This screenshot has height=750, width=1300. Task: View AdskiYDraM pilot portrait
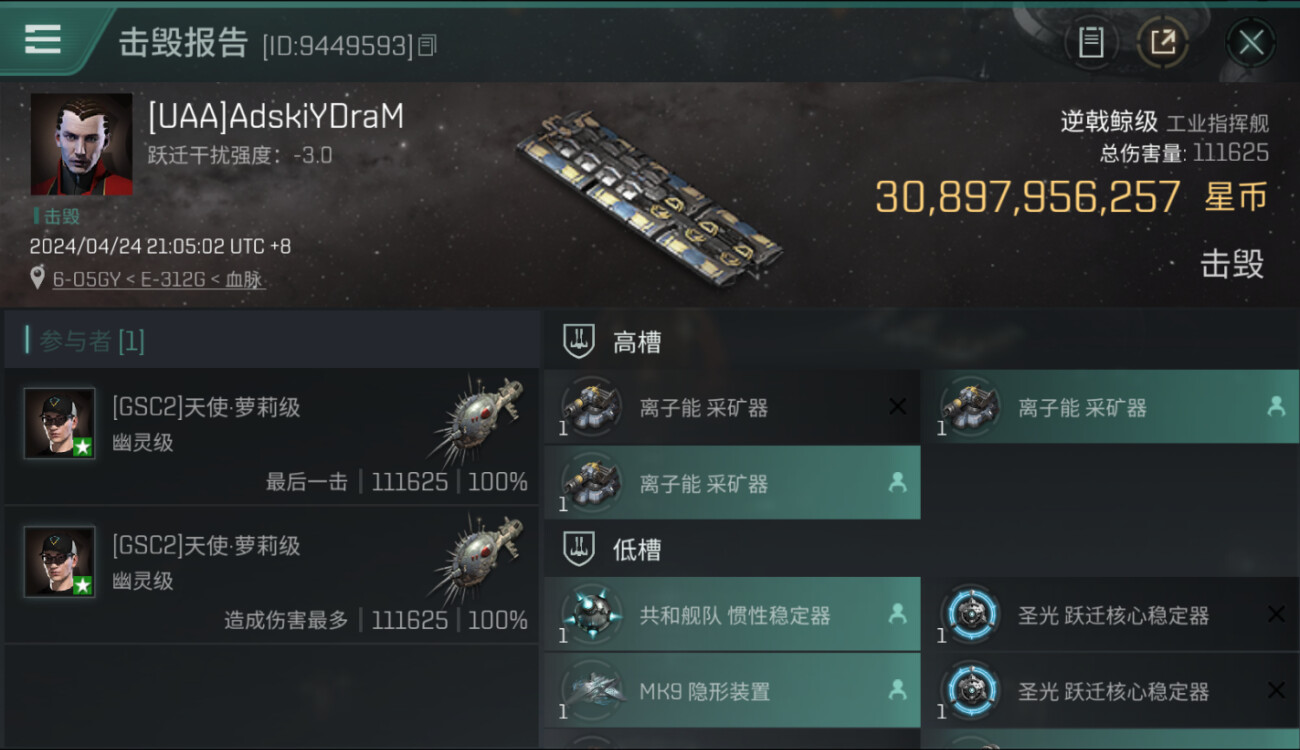[x=81, y=144]
